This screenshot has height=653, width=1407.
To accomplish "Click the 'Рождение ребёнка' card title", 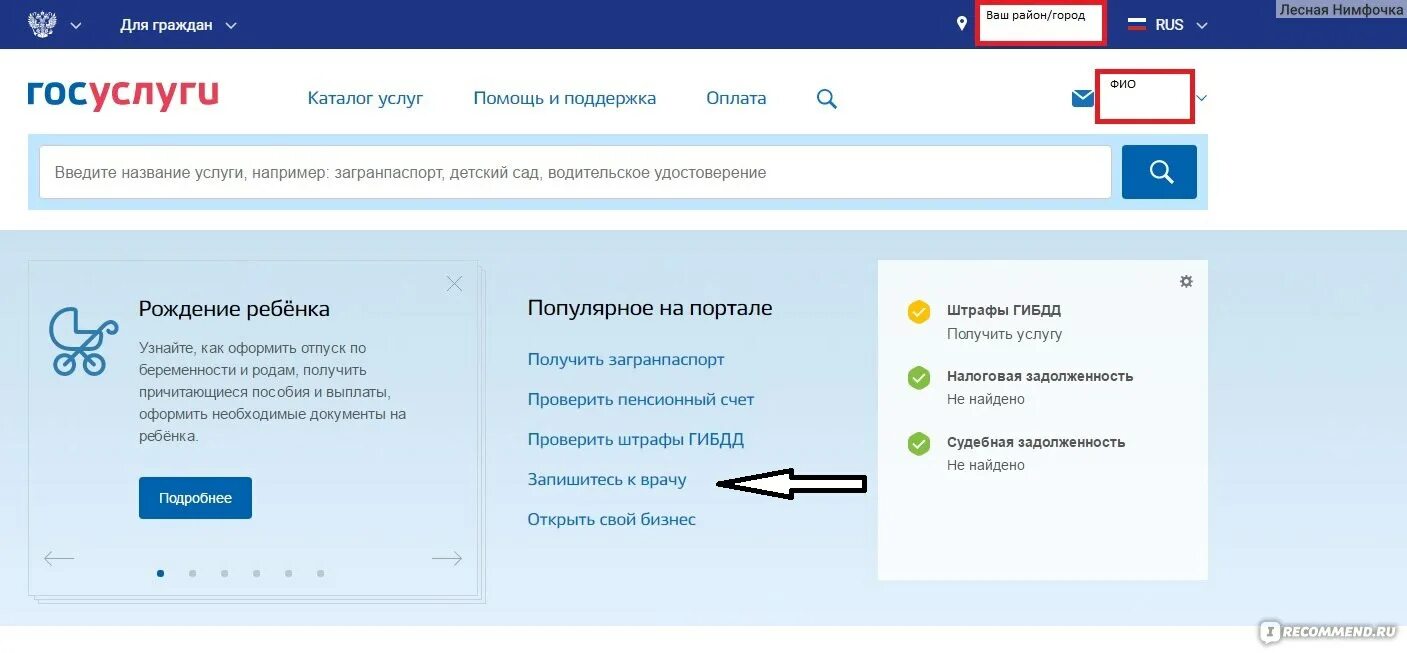I will [234, 309].
